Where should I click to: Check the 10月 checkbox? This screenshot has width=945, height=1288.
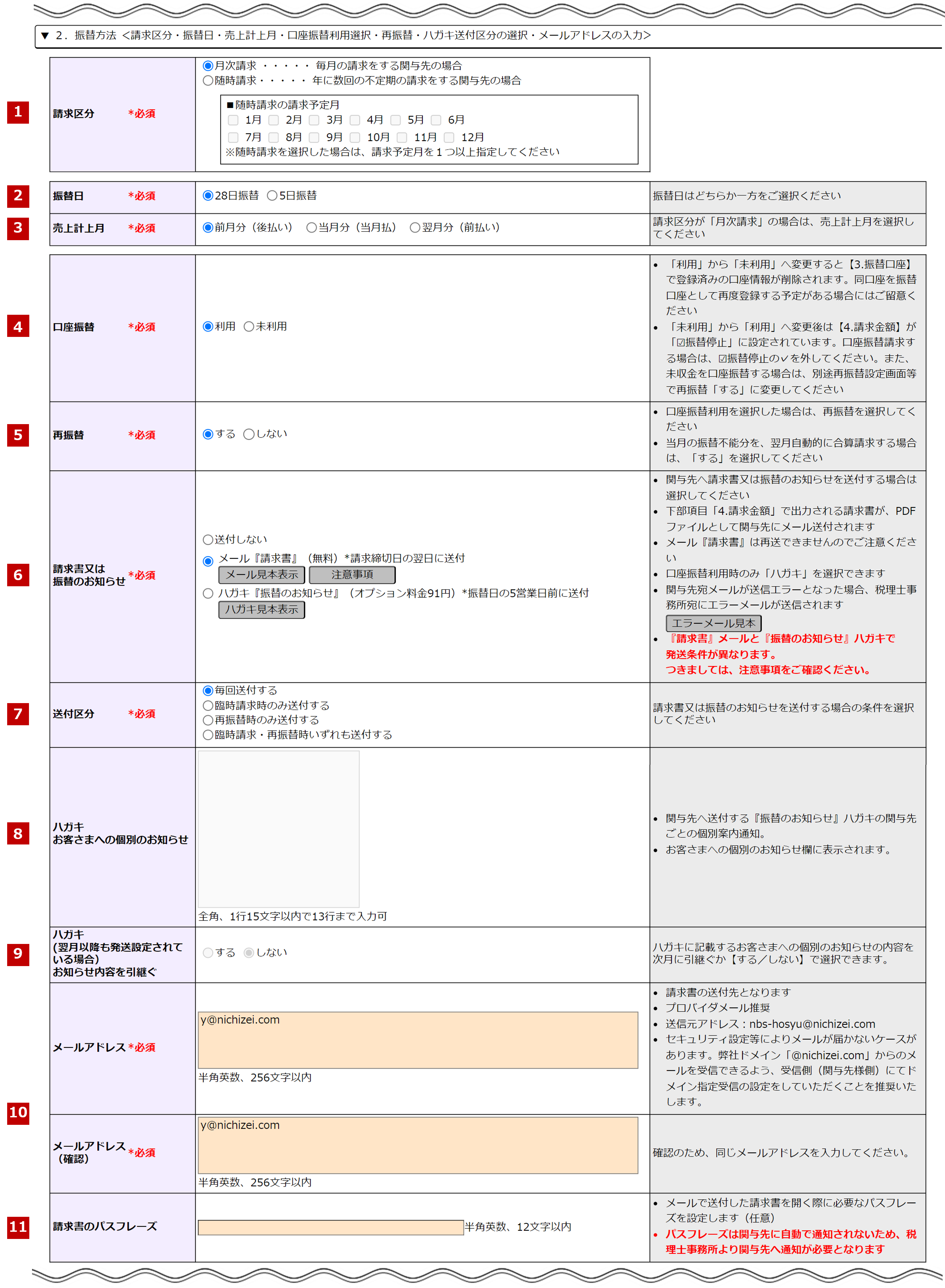coord(355,137)
